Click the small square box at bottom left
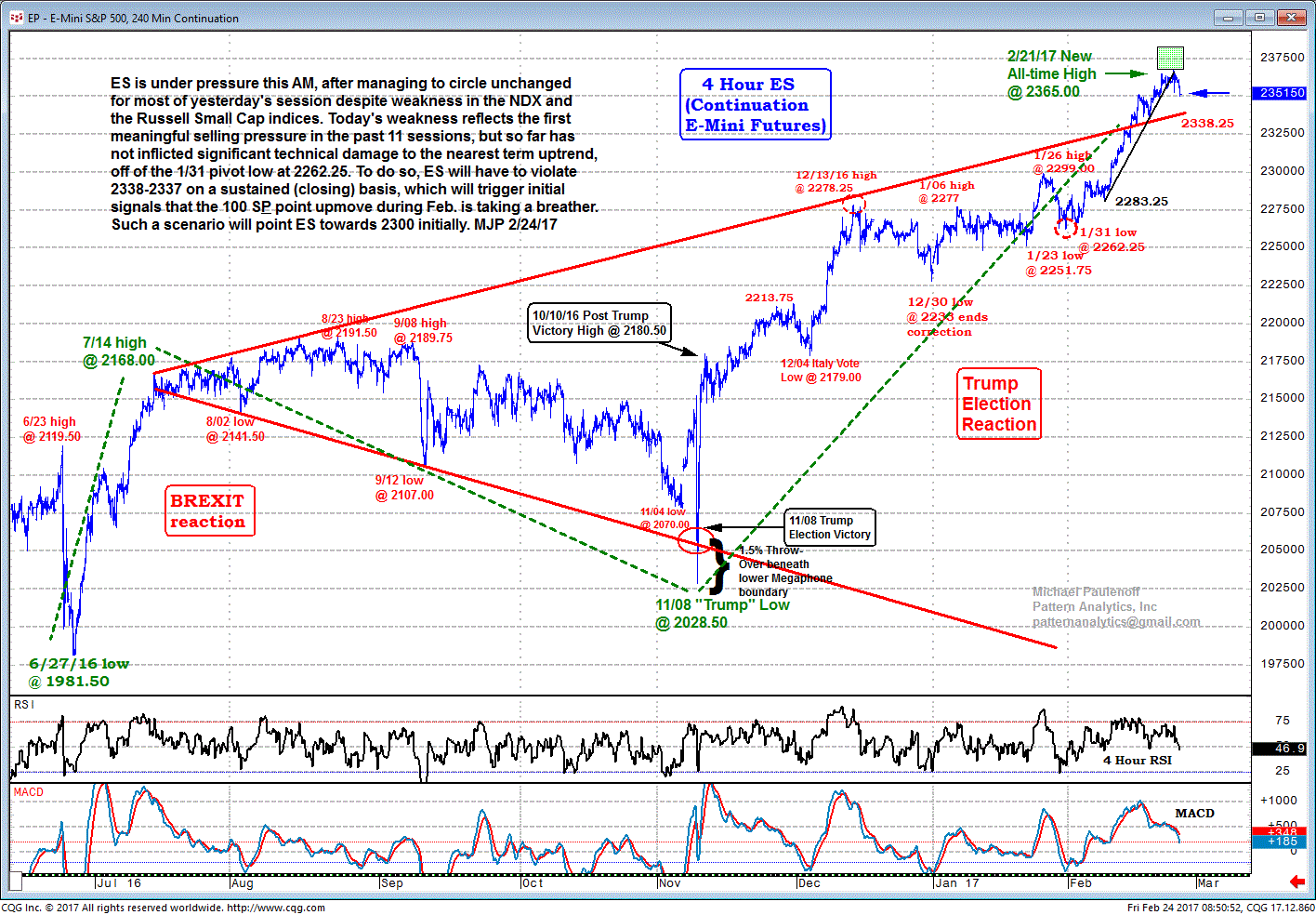Screen dimensions: 1316x915 pyautogui.click(x=15, y=882)
